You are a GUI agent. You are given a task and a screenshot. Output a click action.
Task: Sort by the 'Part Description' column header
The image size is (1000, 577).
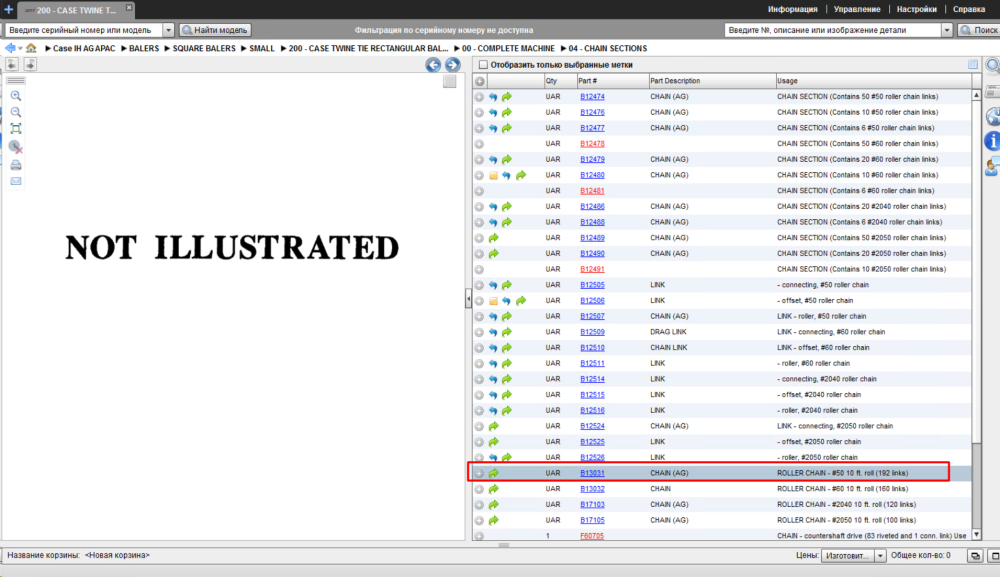click(712, 81)
